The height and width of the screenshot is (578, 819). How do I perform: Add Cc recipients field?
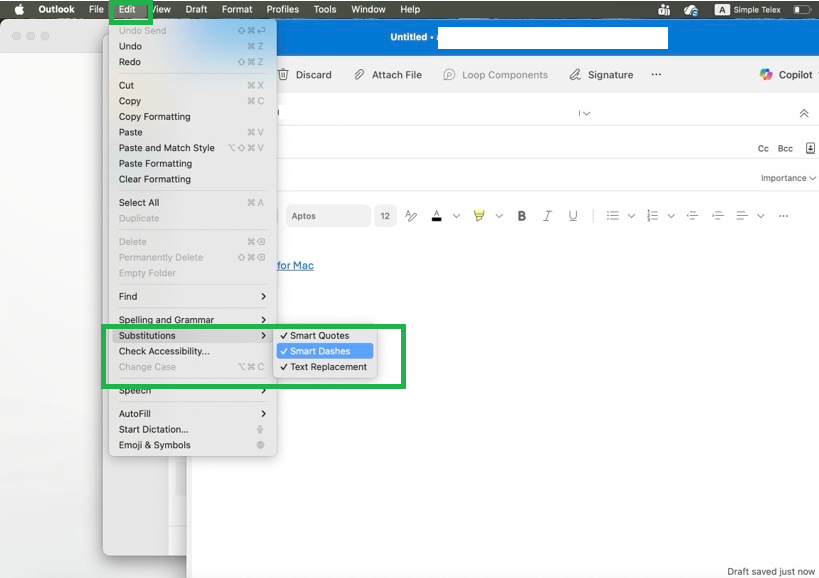(x=763, y=148)
